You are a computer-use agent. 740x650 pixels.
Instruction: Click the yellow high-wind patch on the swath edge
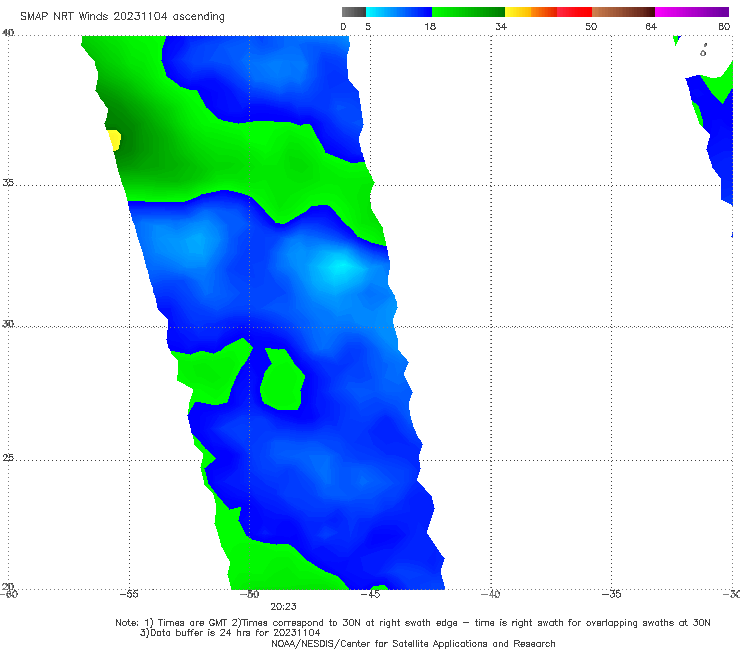point(114,140)
